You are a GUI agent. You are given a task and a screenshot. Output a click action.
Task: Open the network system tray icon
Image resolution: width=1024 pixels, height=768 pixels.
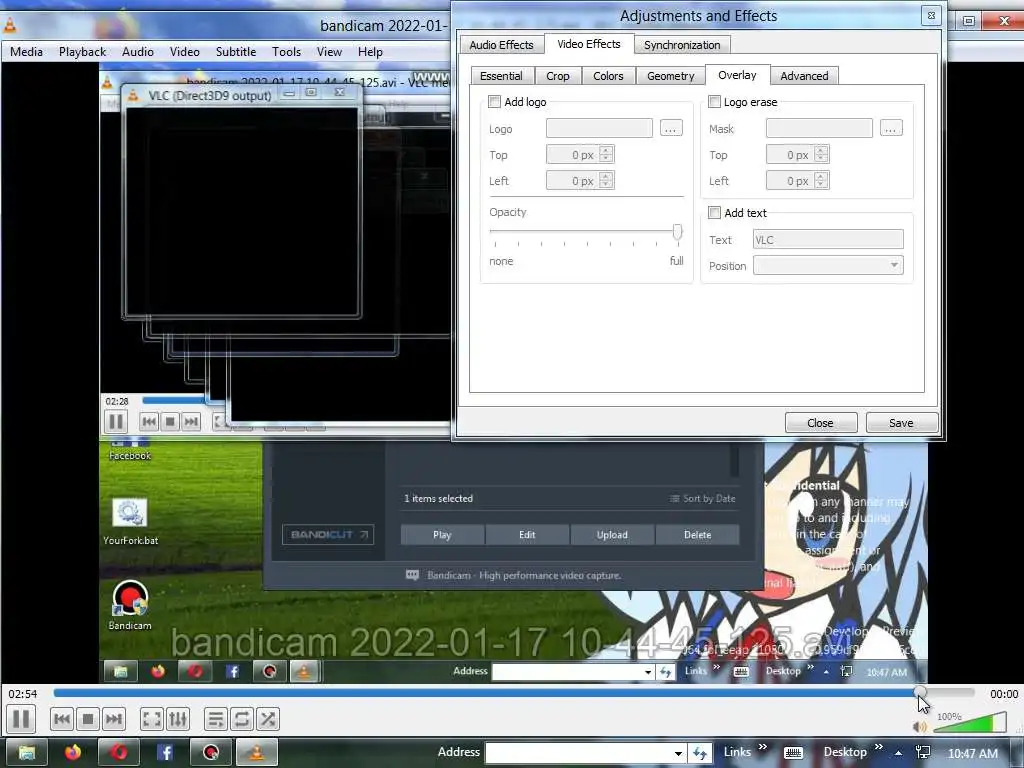923,752
